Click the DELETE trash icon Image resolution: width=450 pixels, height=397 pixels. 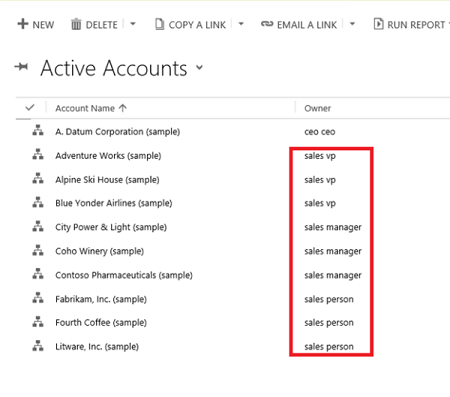tap(76, 24)
